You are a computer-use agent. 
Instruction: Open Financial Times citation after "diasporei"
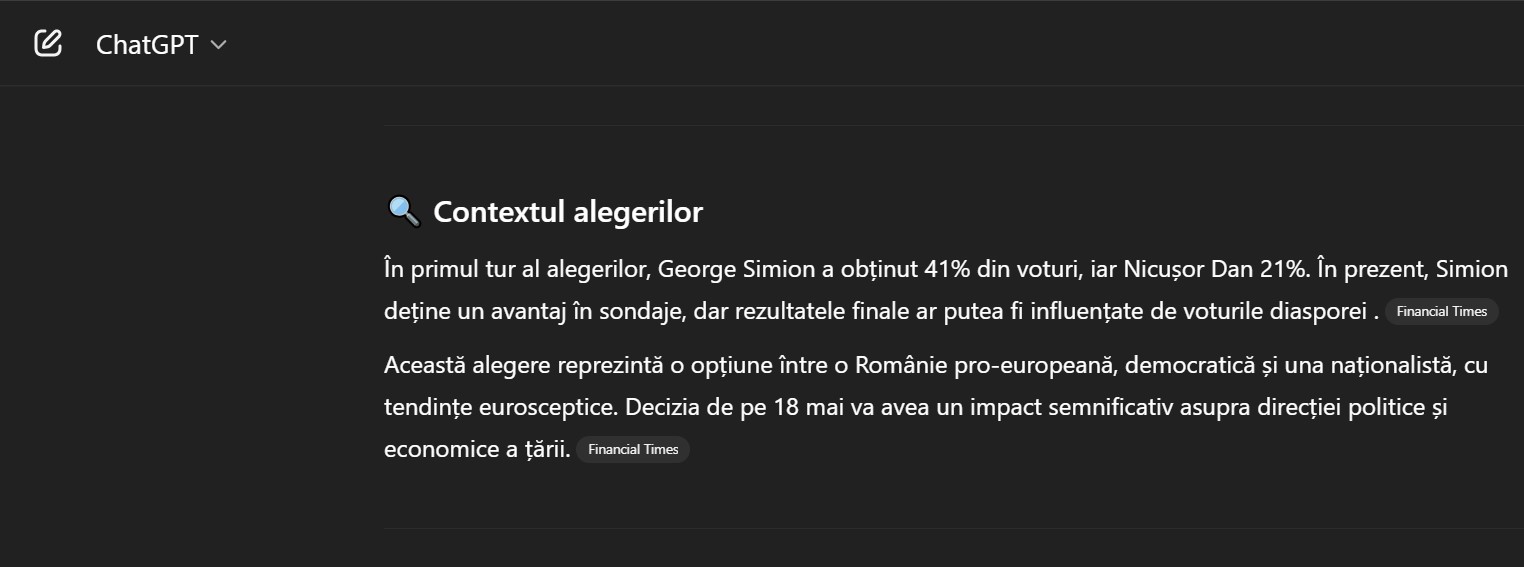1441,311
